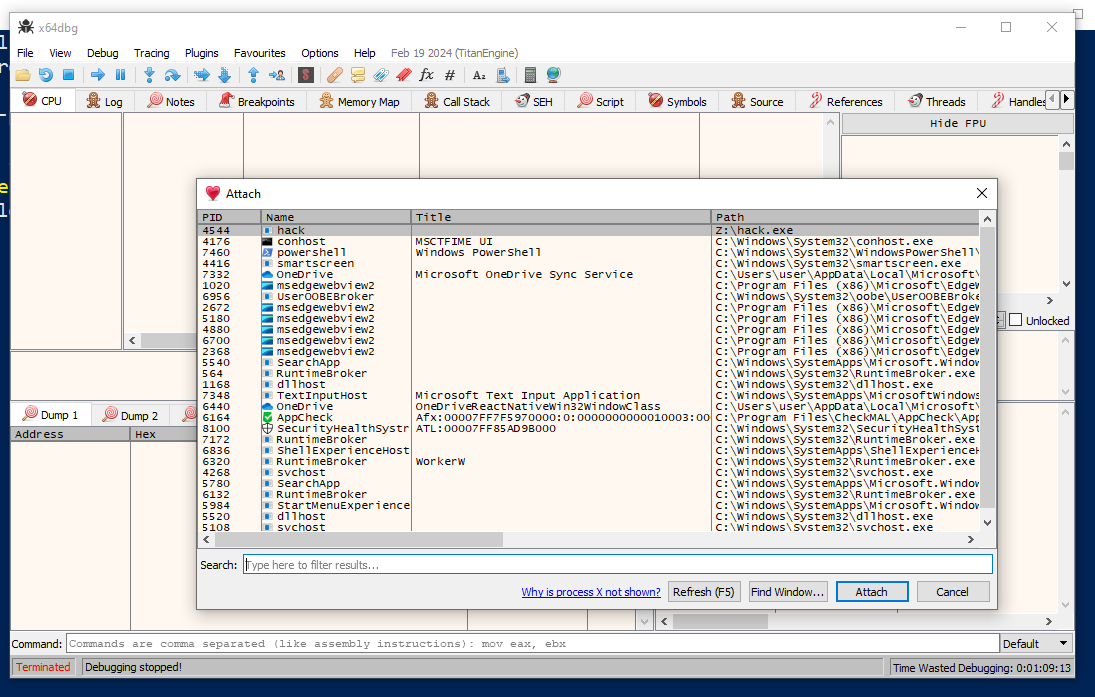Select the powershell process row
The image size is (1095, 697).
point(589,252)
